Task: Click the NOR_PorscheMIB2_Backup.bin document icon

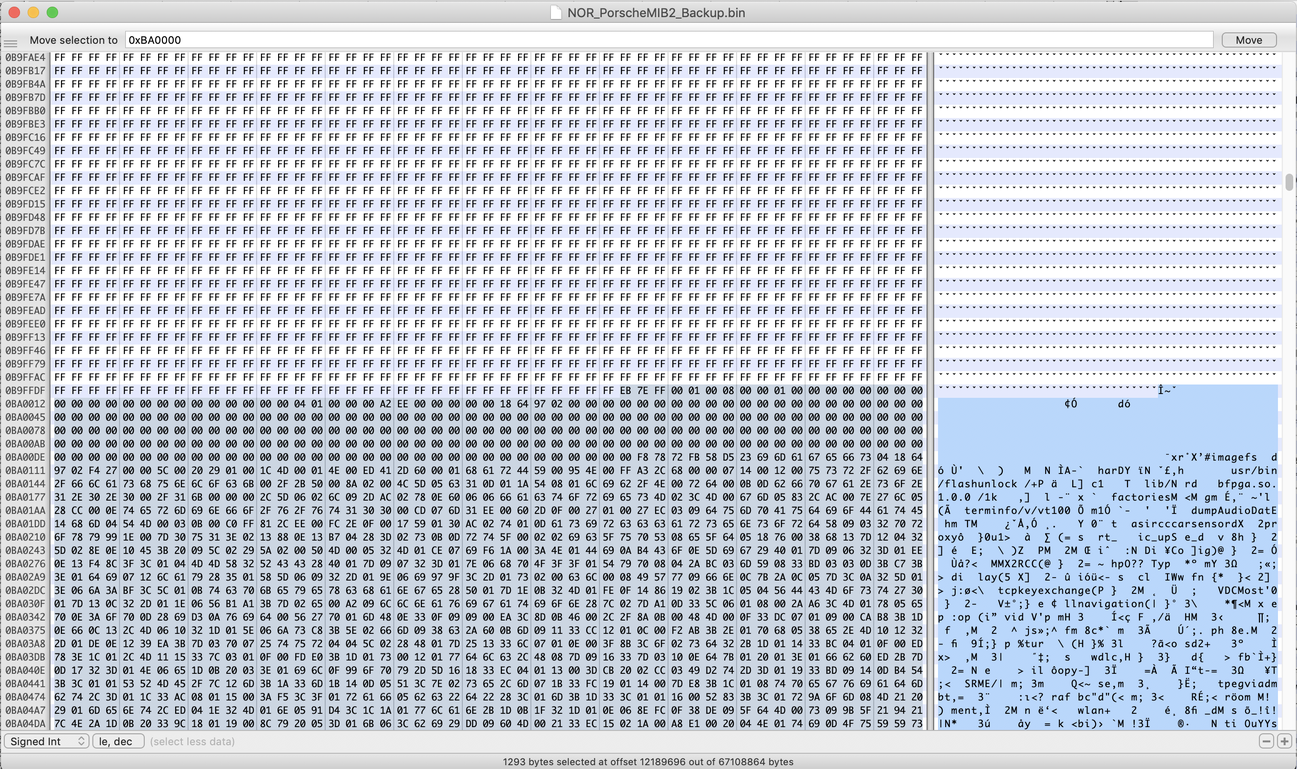Action: click(556, 13)
